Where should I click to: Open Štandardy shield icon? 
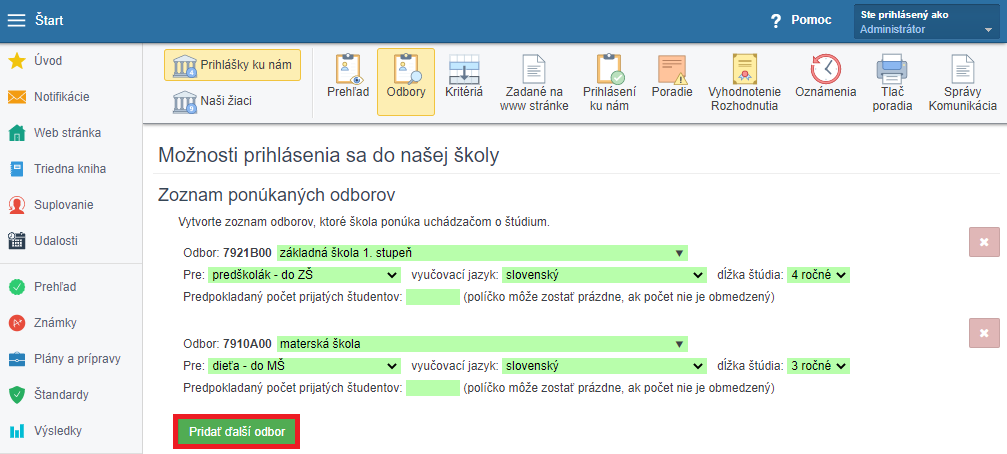click(16, 395)
